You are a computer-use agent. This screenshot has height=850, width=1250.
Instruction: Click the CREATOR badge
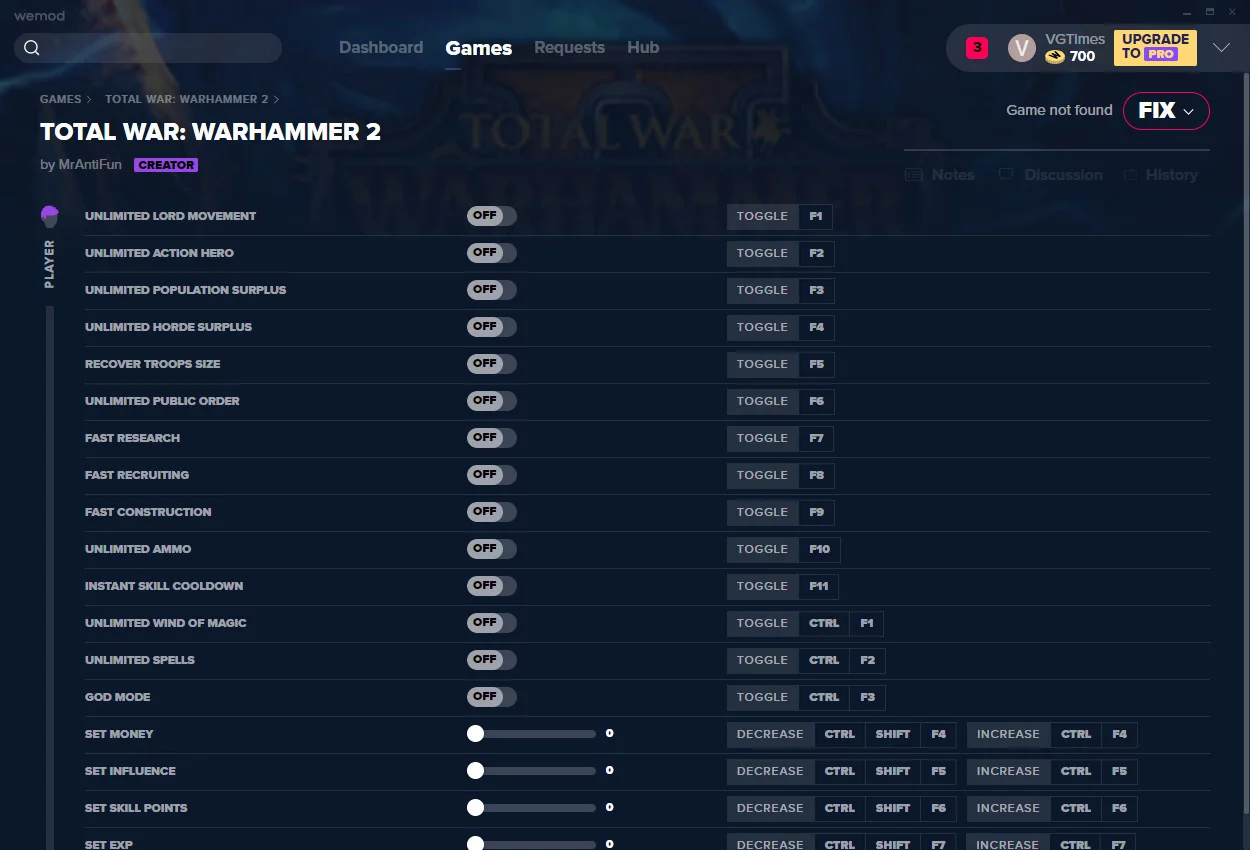point(166,165)
